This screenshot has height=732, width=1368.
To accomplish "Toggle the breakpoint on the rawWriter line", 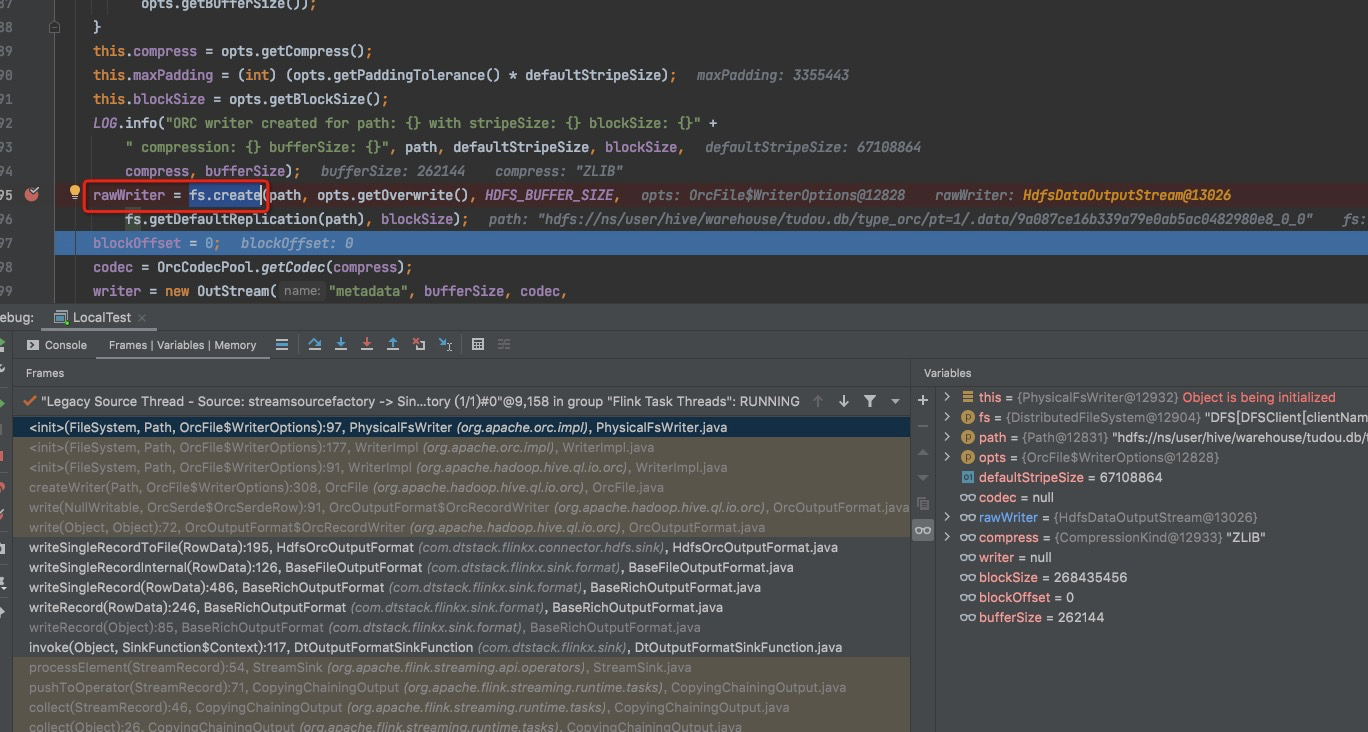I will pyautogui.click(x=31, y=195).
